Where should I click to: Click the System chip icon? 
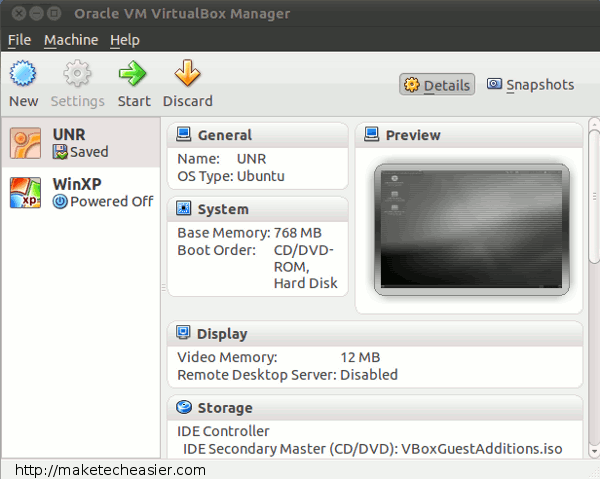click(x=184, y=209)
